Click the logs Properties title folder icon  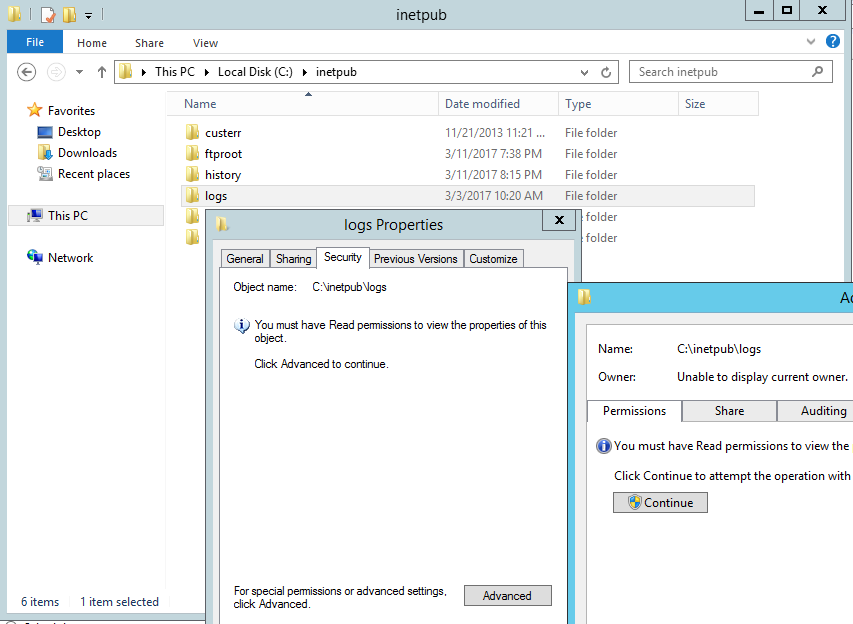click(x=222, y=224)
